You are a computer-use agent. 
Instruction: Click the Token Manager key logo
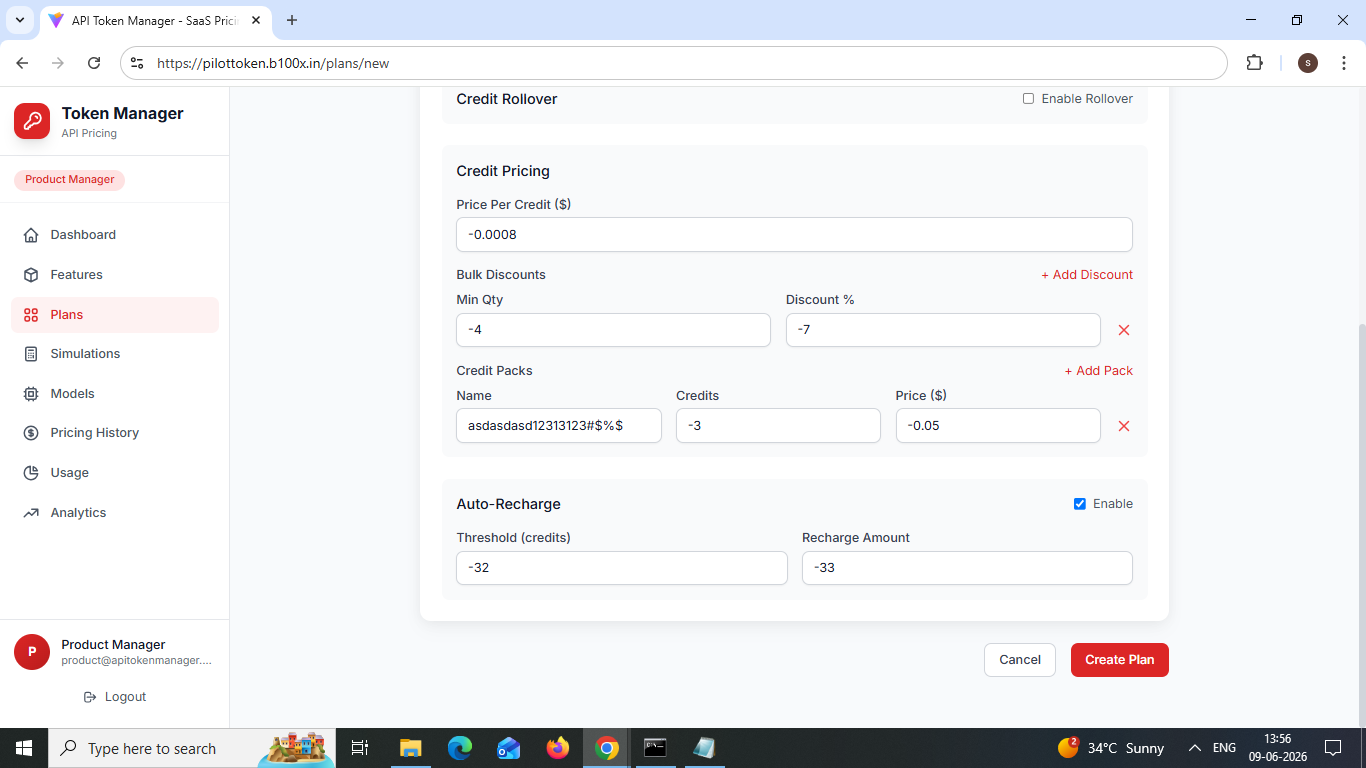(x=32, y=121)
